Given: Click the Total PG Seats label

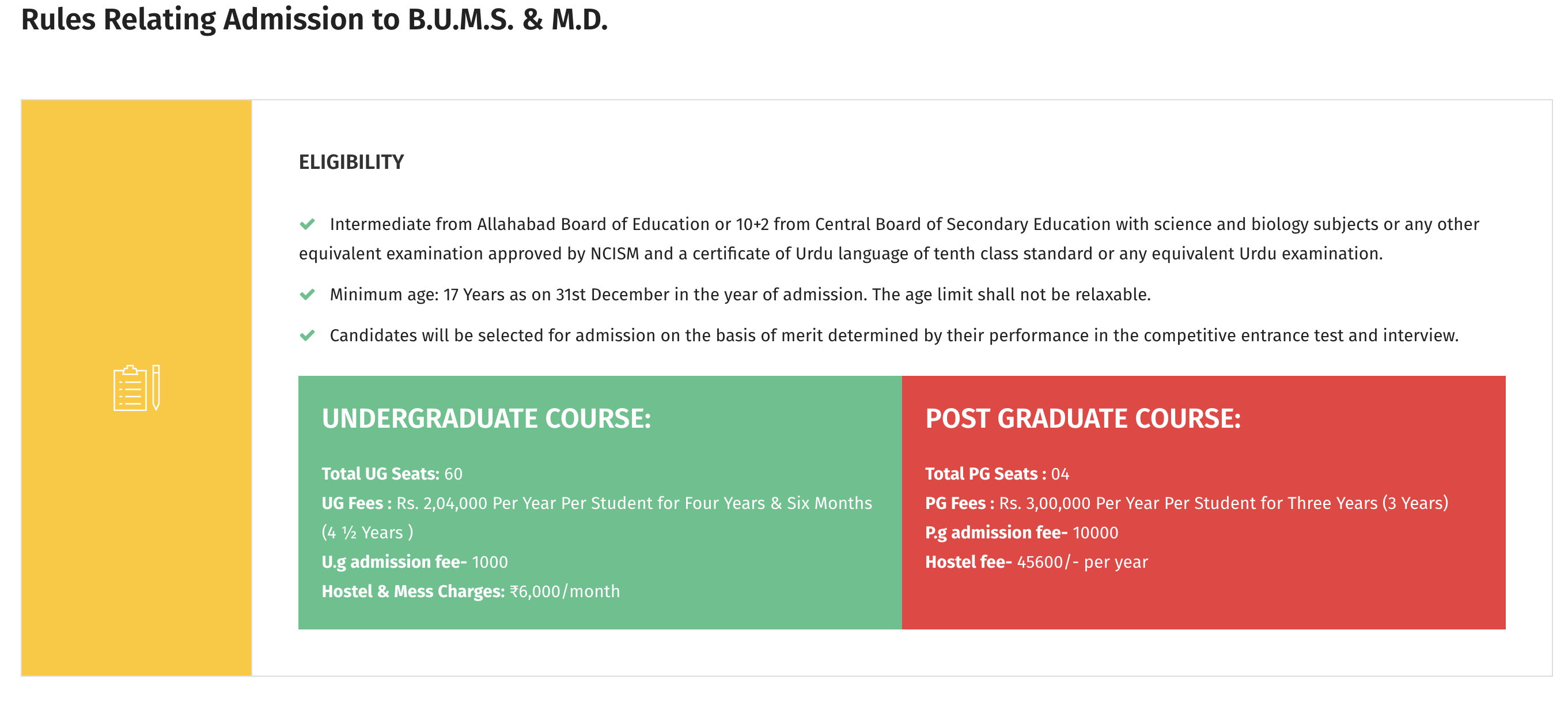Looking at the screenshot, I should [985, 474].
